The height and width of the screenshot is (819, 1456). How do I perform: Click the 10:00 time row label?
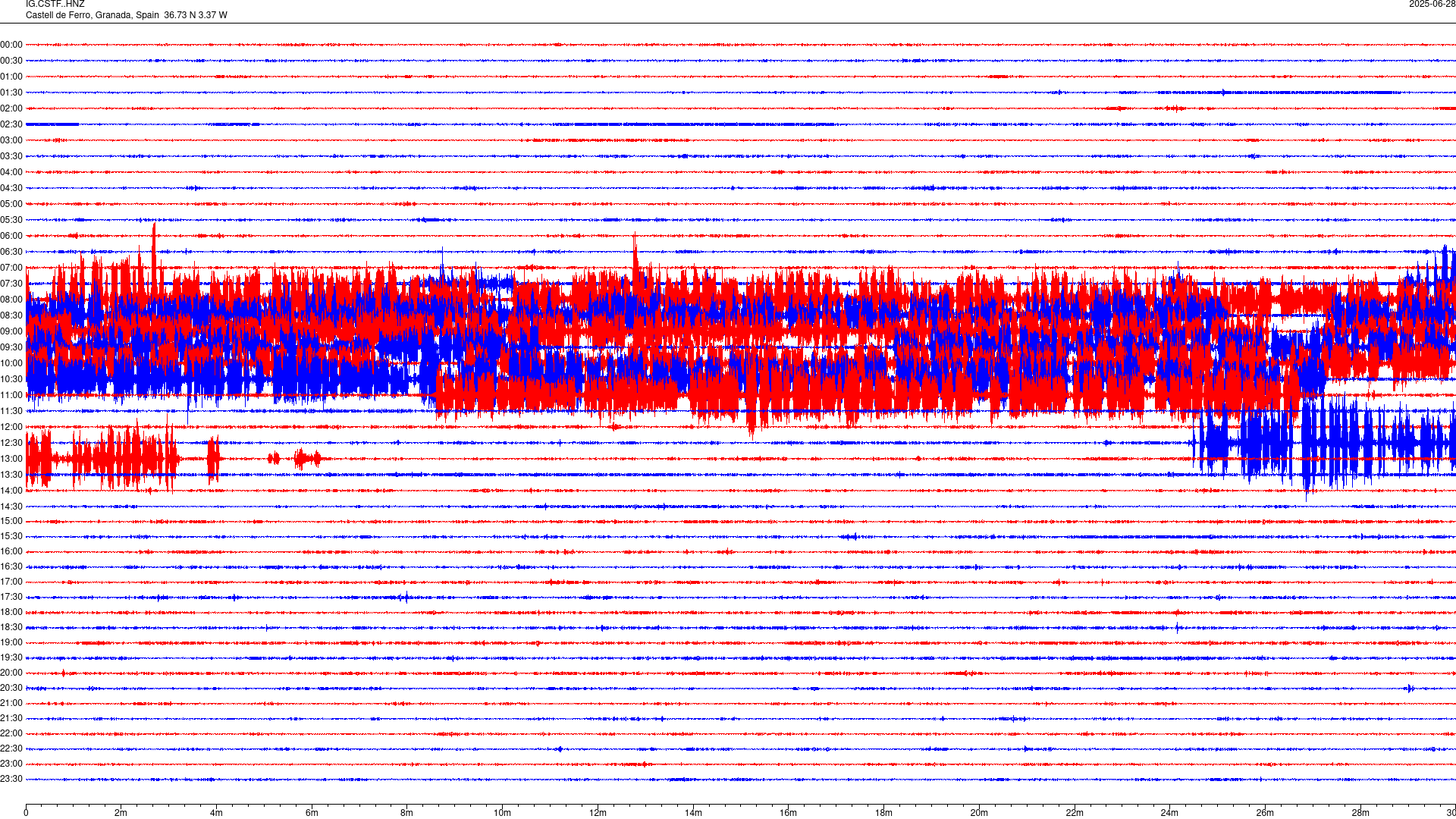coord(11,363)
